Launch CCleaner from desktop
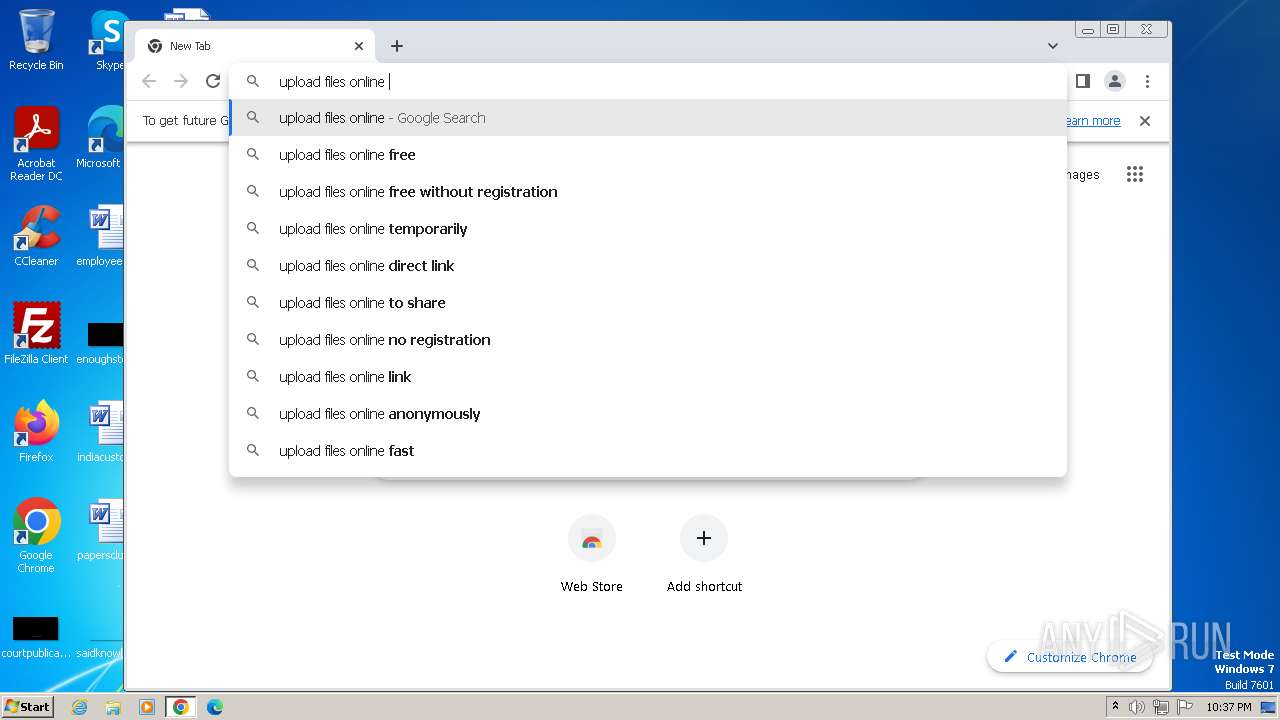The height and width of the screenshot is (720, 1280). (36, 236)
